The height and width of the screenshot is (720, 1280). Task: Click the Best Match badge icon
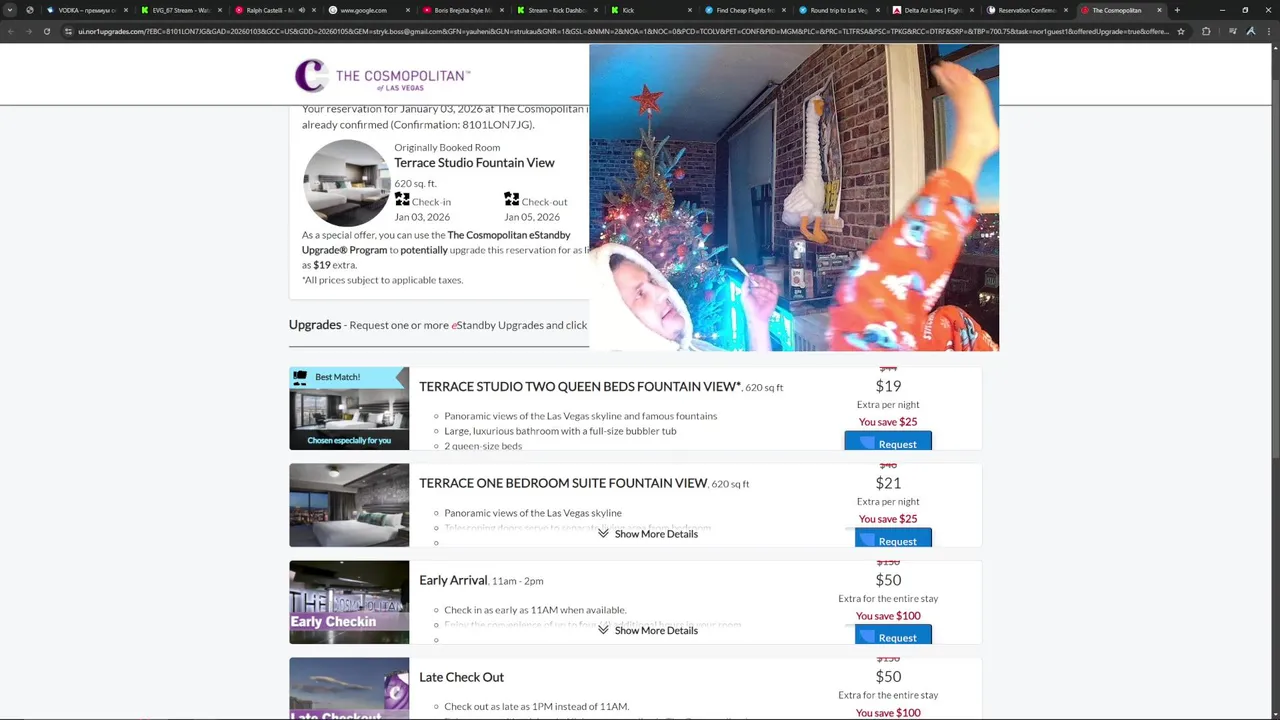pyautogui.click(x=300, y=377)
